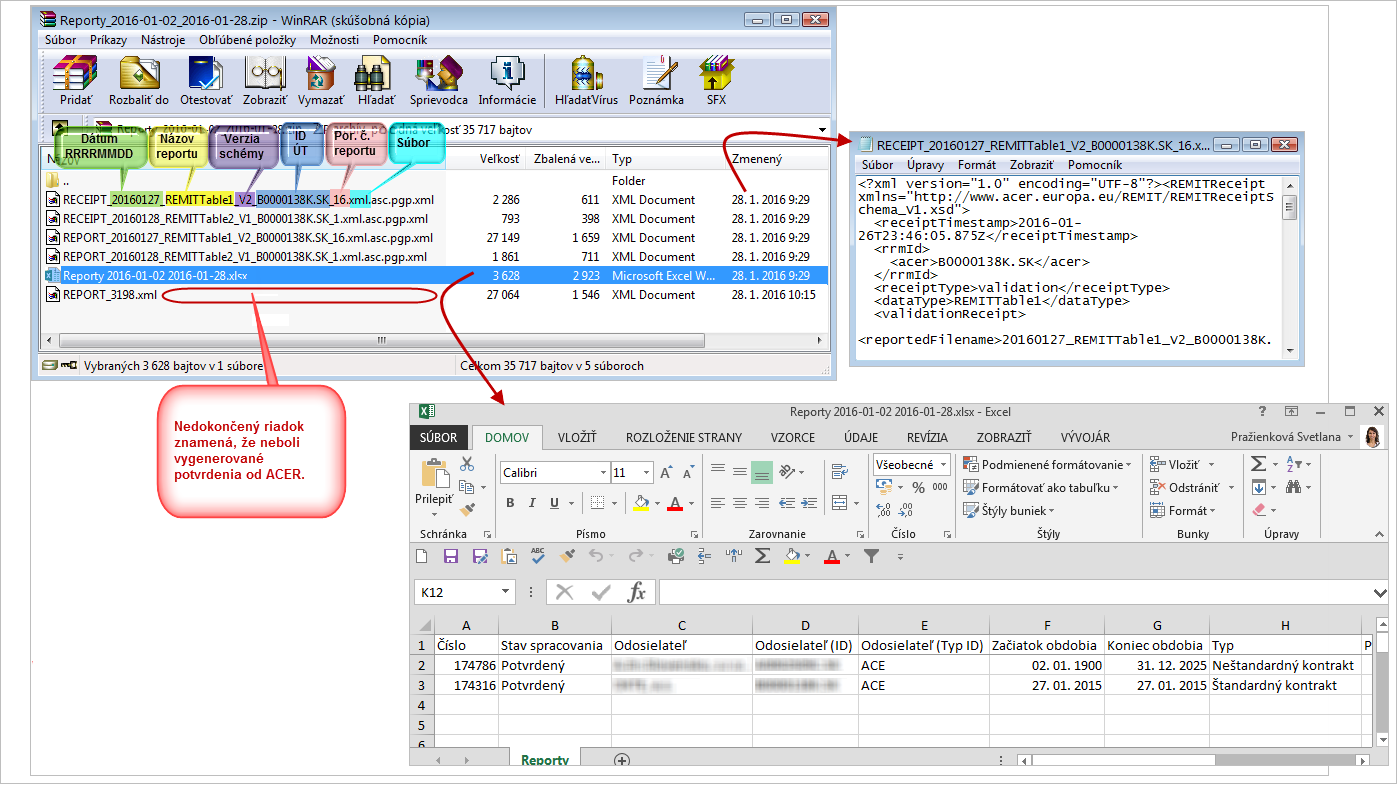This screenshot has height=787, width=1397.
Task: Click the spell check ABC icon
Action: (538, 556)
